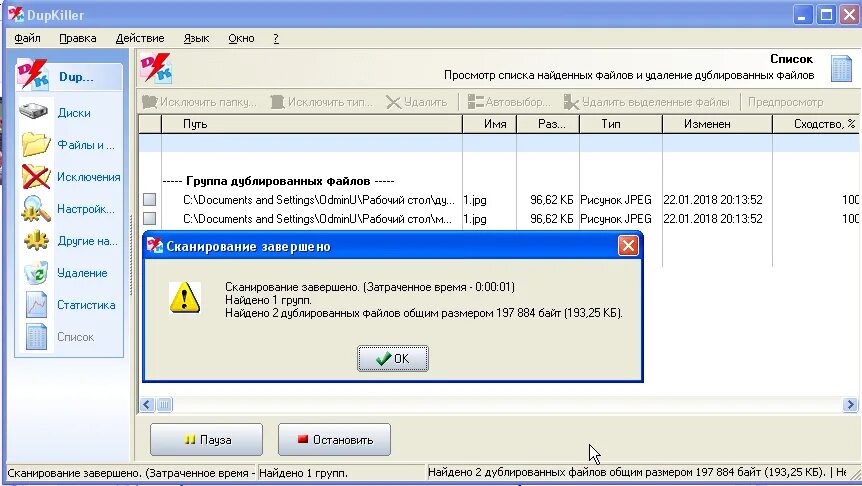
Task: Click the list sheet icon near Список title
Action: (x=841, y=69)
